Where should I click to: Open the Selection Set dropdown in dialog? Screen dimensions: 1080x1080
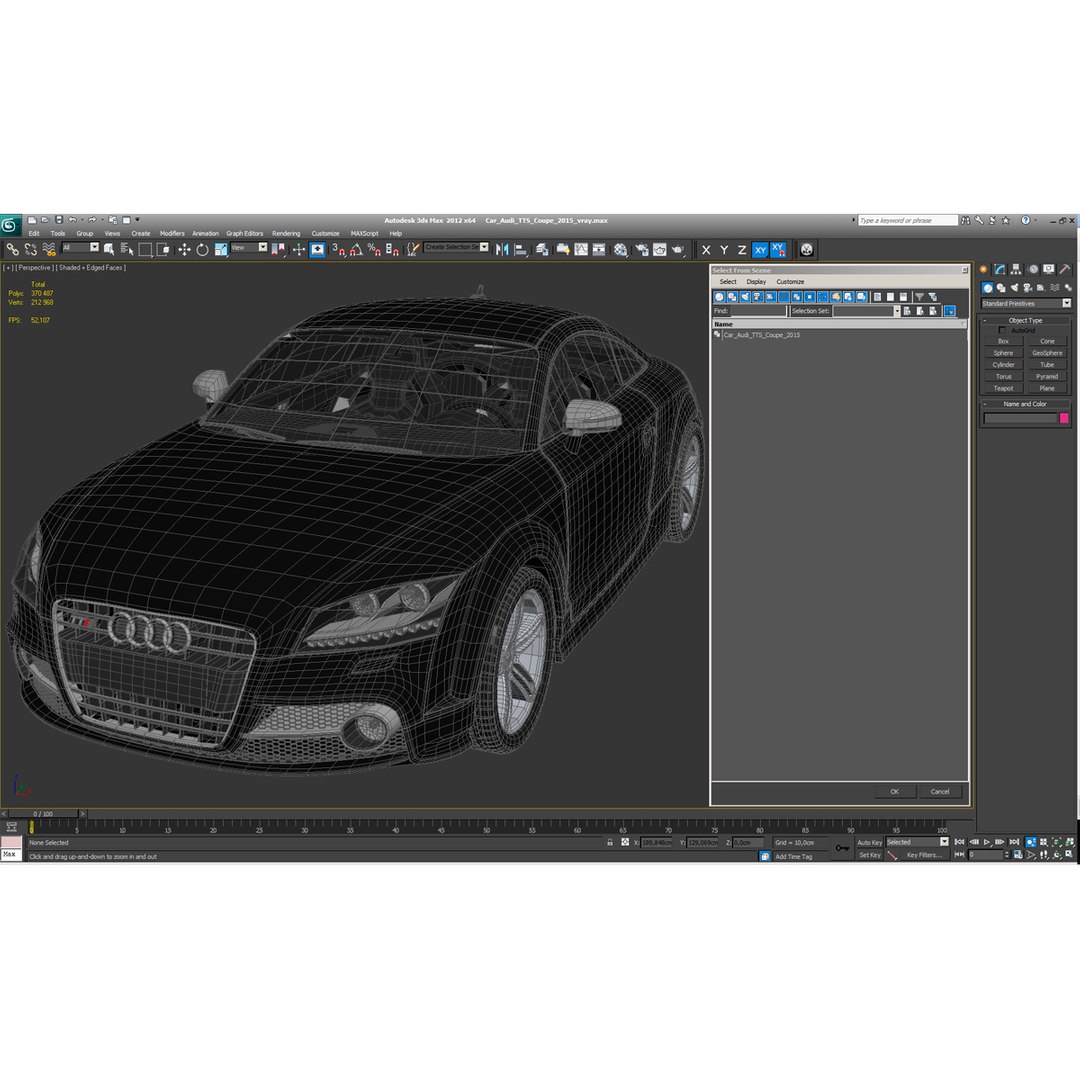866,311
